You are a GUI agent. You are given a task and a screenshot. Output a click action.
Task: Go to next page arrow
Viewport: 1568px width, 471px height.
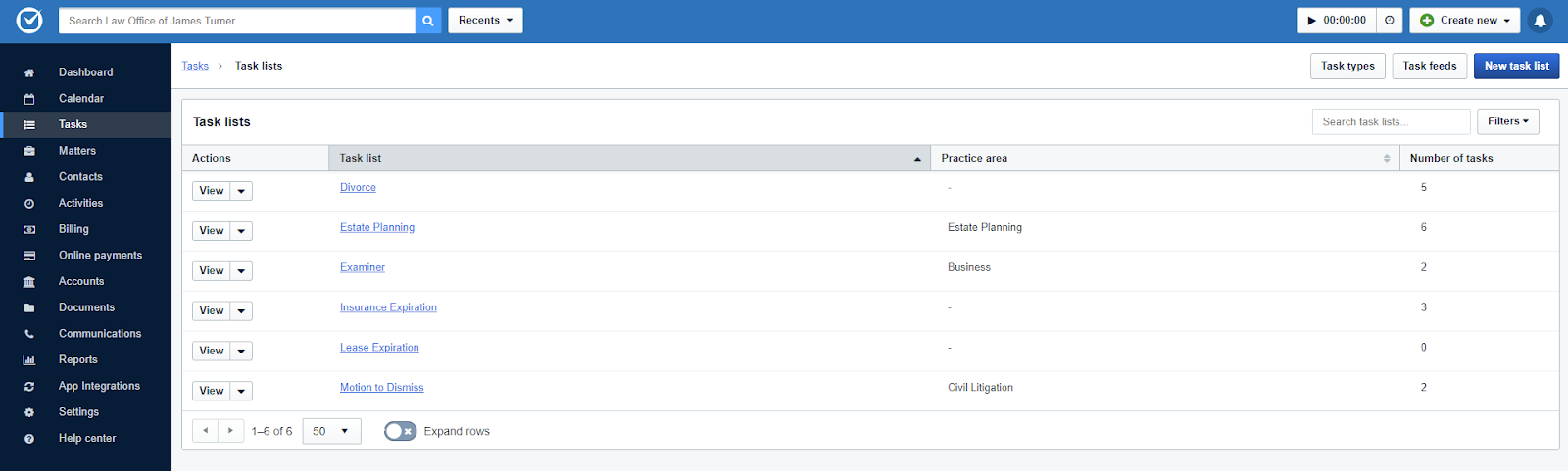click(230, 431)
